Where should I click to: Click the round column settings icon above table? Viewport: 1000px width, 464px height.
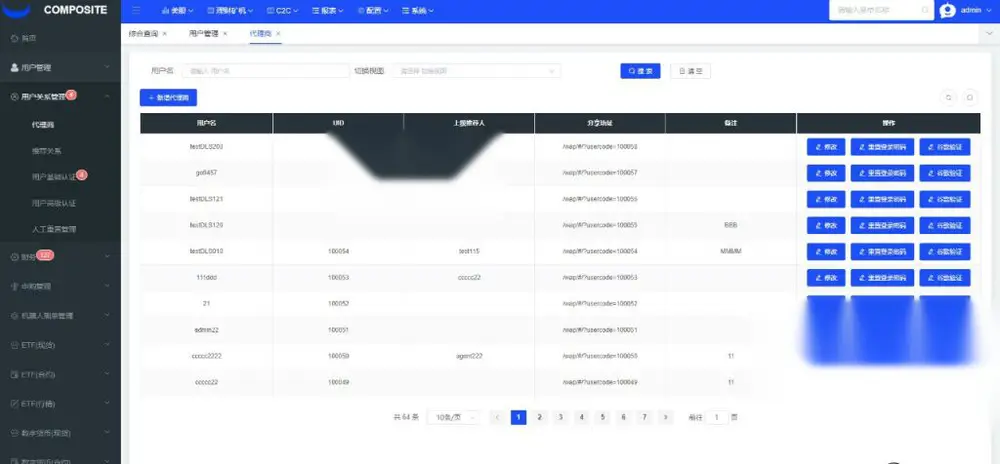coord(969,98)
